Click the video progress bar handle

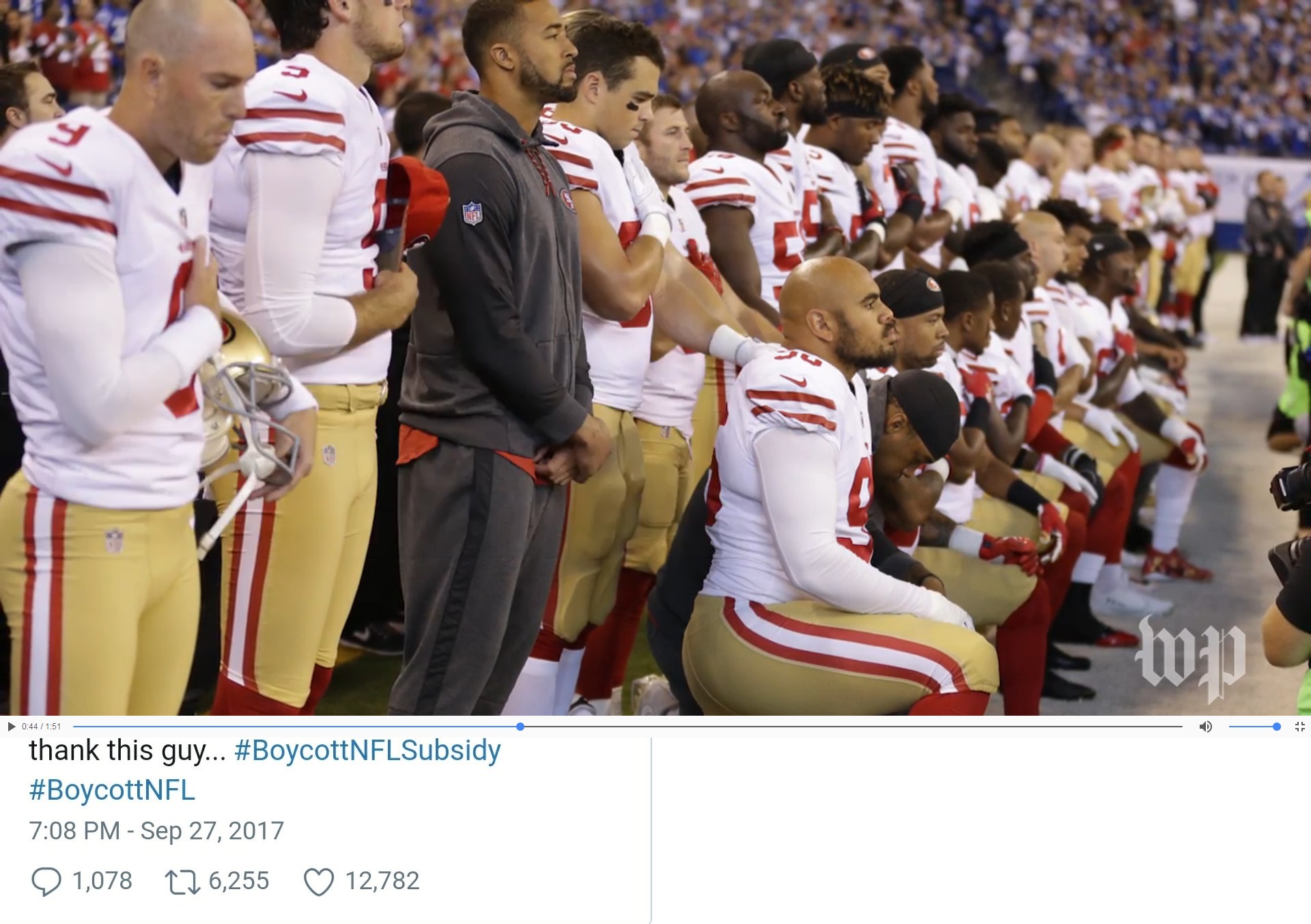click(x=520, y=727)
